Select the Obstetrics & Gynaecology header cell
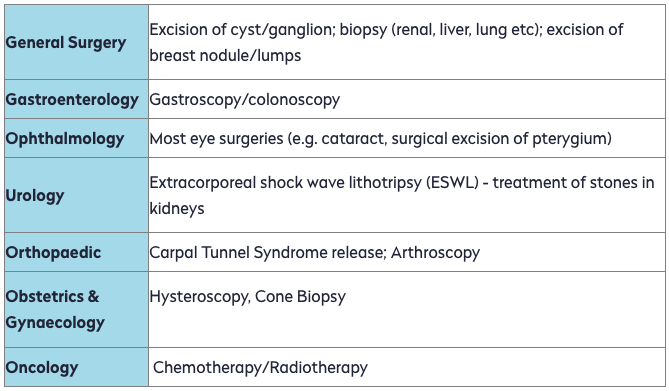The width and height of the screenshot is (669, 391). tap(76, 309)
